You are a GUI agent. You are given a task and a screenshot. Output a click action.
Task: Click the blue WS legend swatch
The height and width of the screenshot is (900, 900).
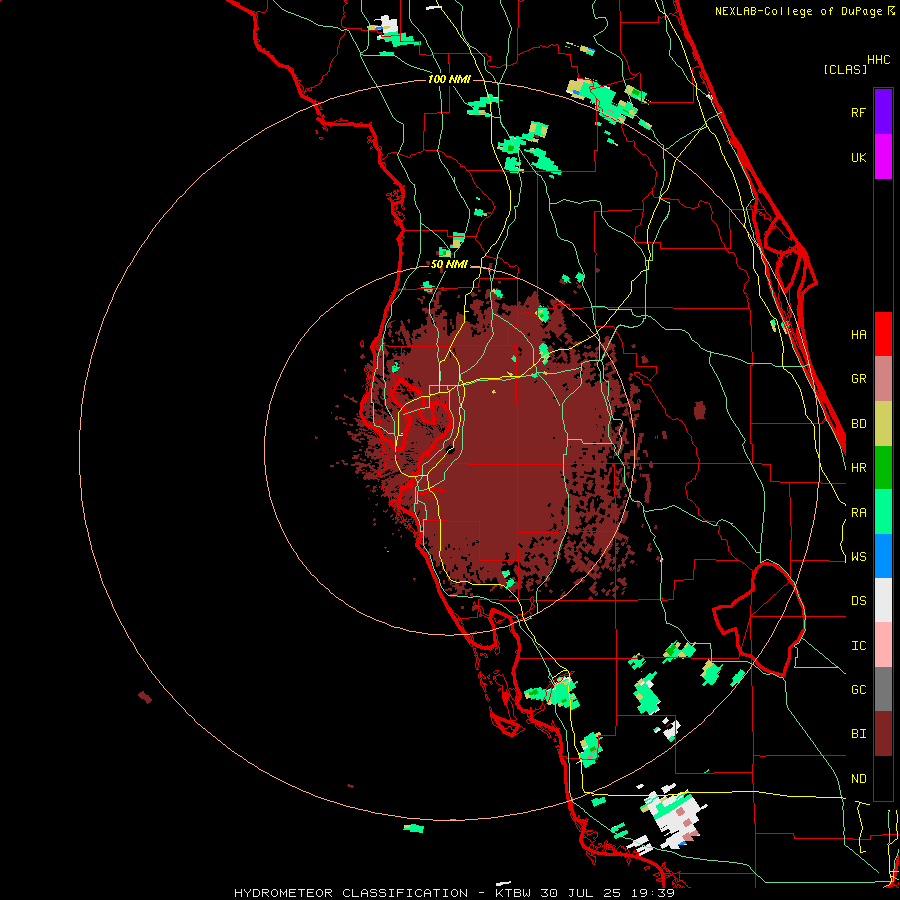pyautogui.click(x=883, y=556)
